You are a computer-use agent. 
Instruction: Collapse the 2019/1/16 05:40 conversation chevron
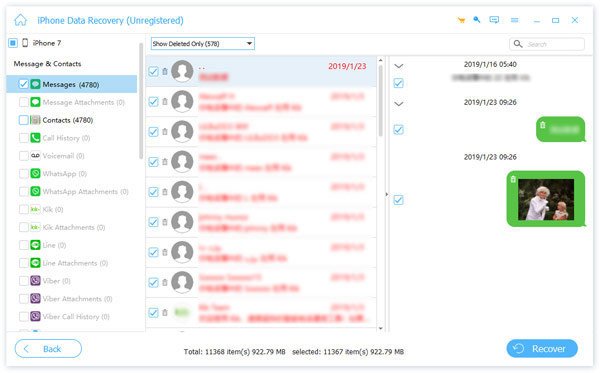pos(399,66)
